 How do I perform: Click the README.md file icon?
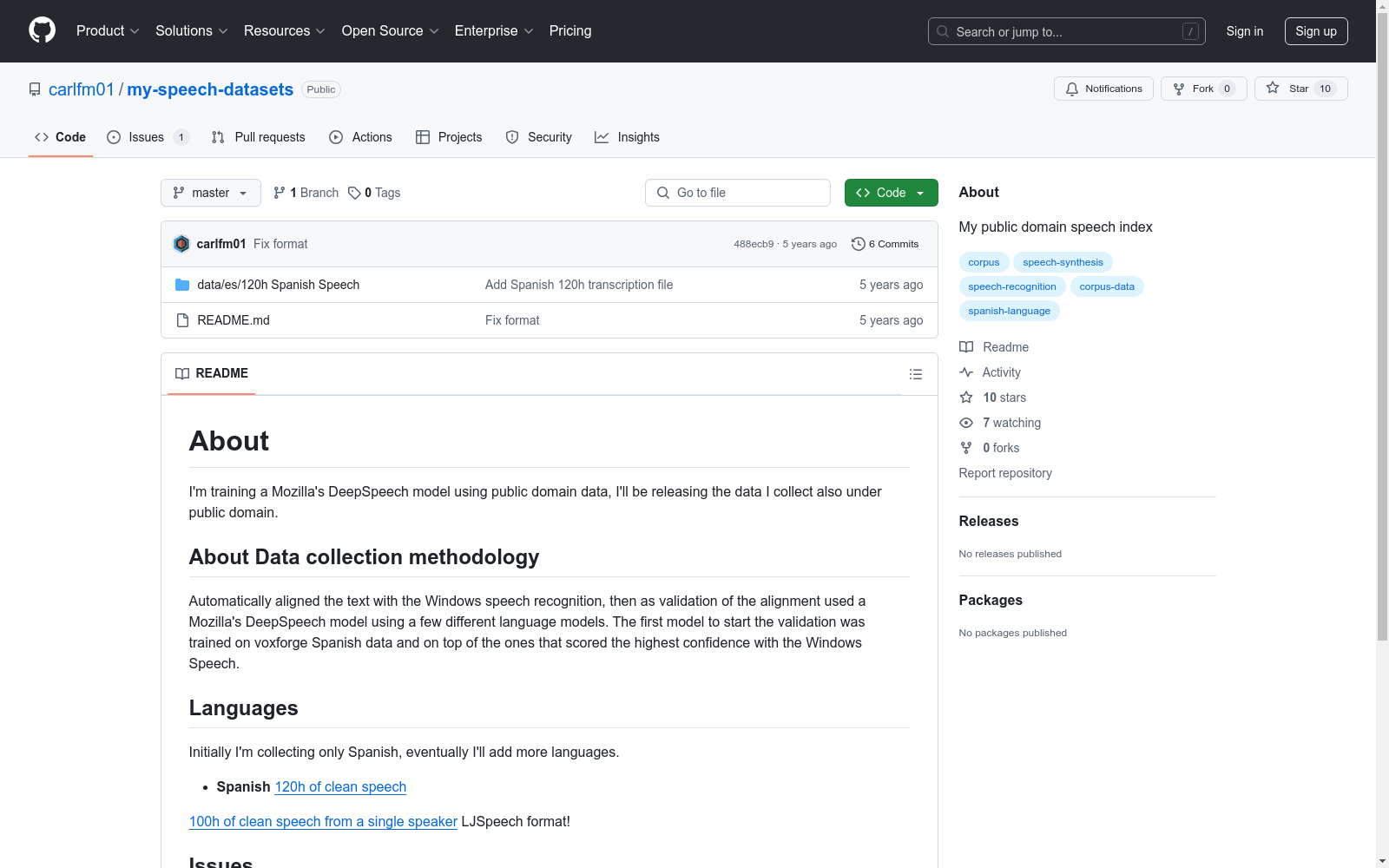click(x=182, y=320)
